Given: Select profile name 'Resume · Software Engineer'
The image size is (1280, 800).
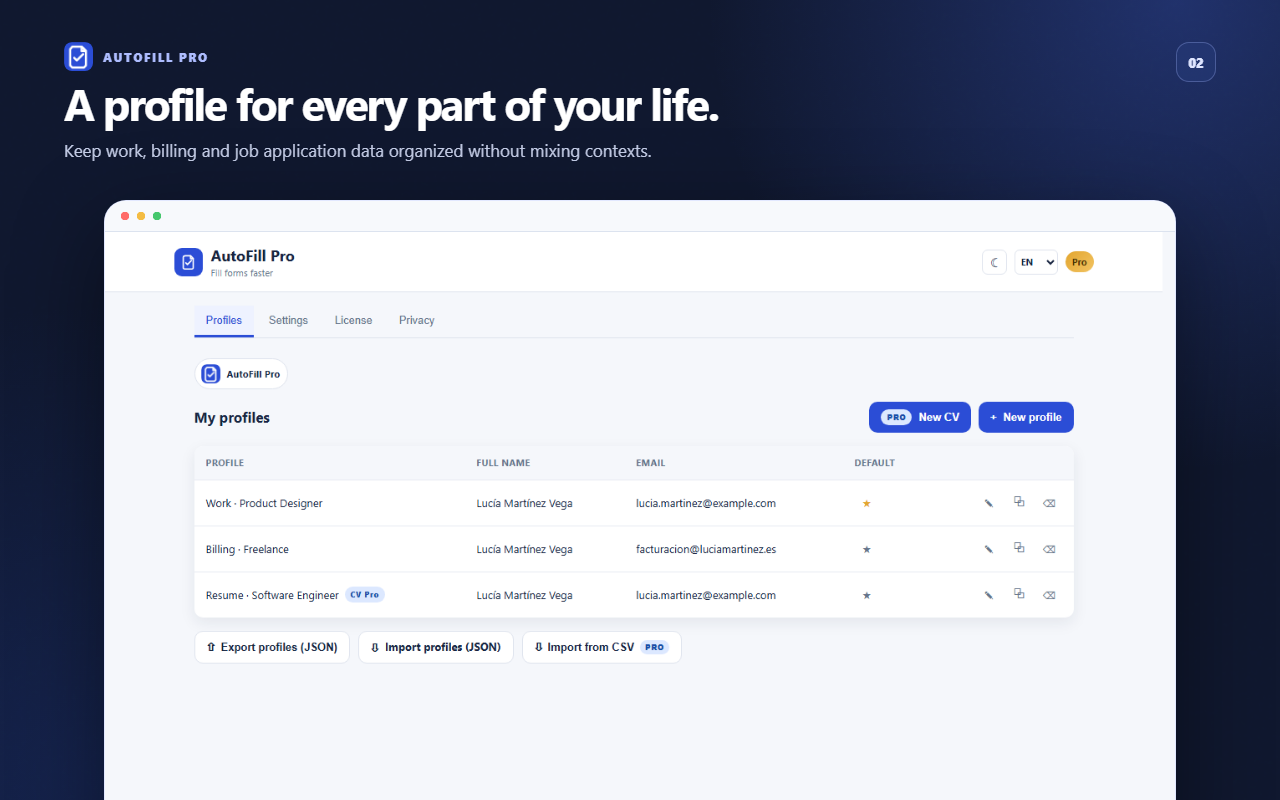Looking at the screenshot, I should (272, 595).
